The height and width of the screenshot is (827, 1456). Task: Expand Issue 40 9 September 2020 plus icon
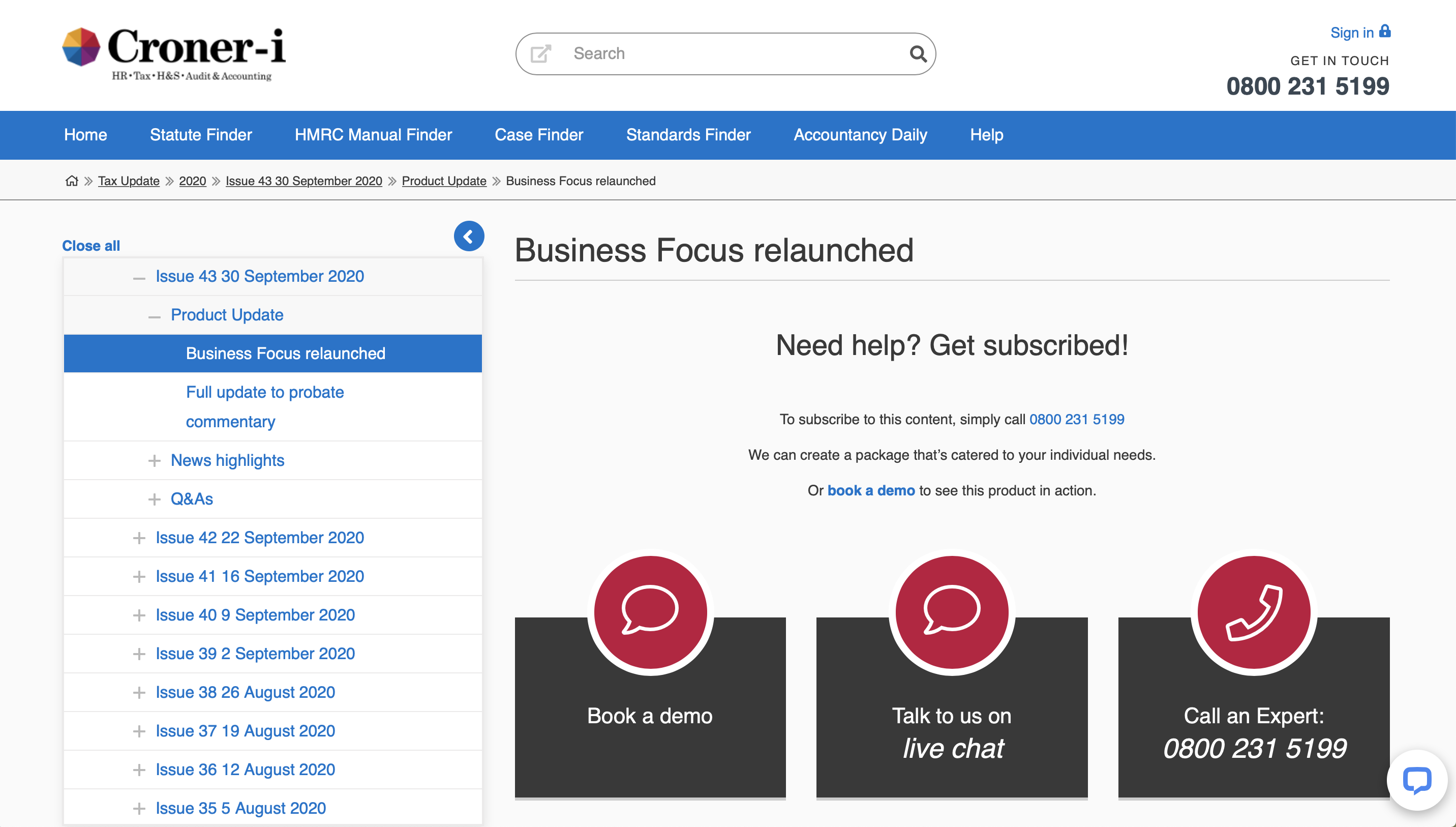click(x=139, y=615)
